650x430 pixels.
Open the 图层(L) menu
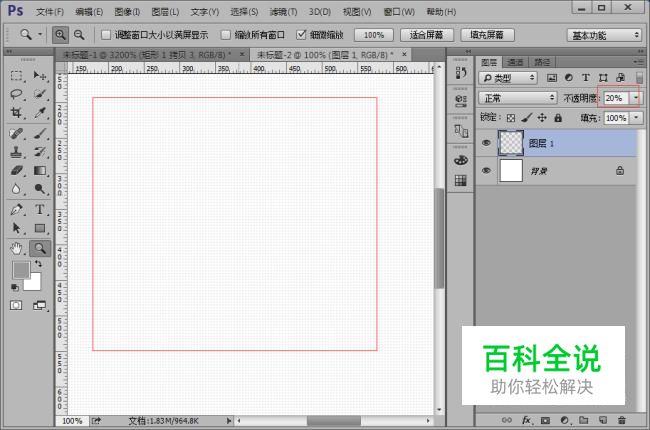(x=165, y=12)
